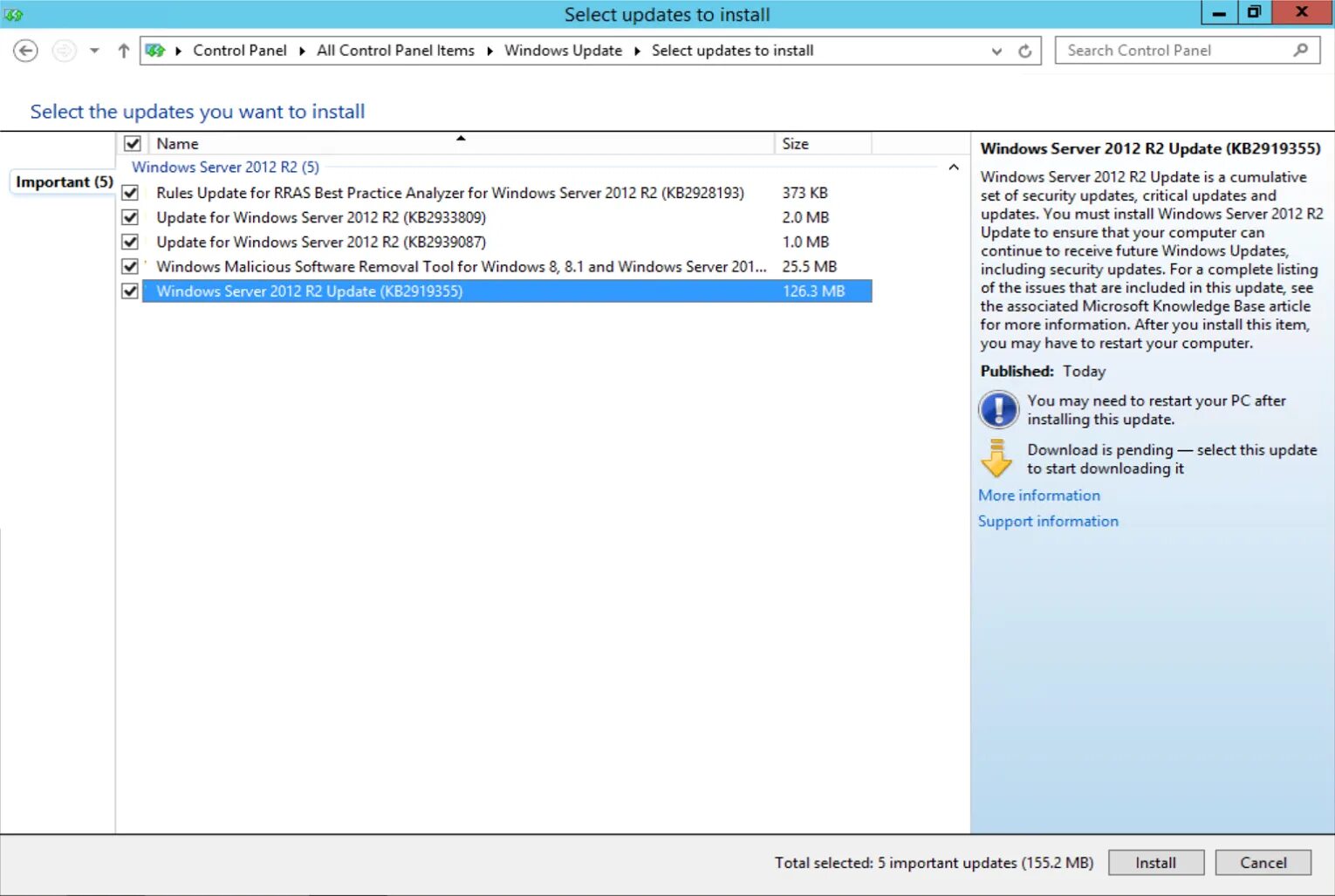Click the window system icon in title bar
The image size is (1335, 896).
[13, 14]
